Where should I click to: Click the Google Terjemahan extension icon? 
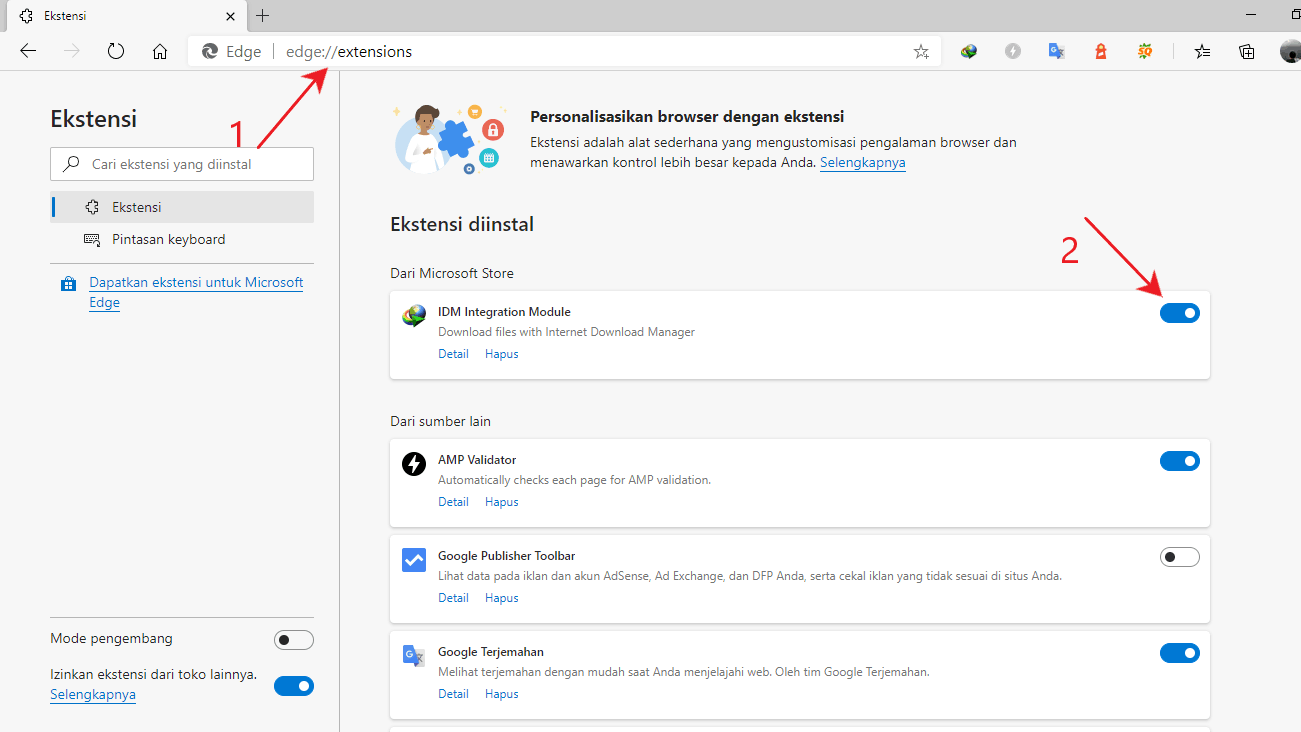(414, 656)
